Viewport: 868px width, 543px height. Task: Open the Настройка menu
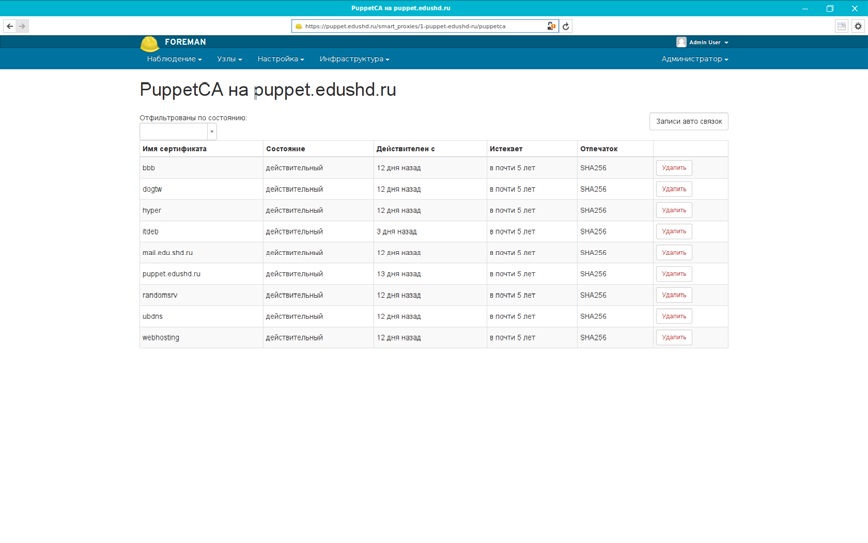[280, 59]
